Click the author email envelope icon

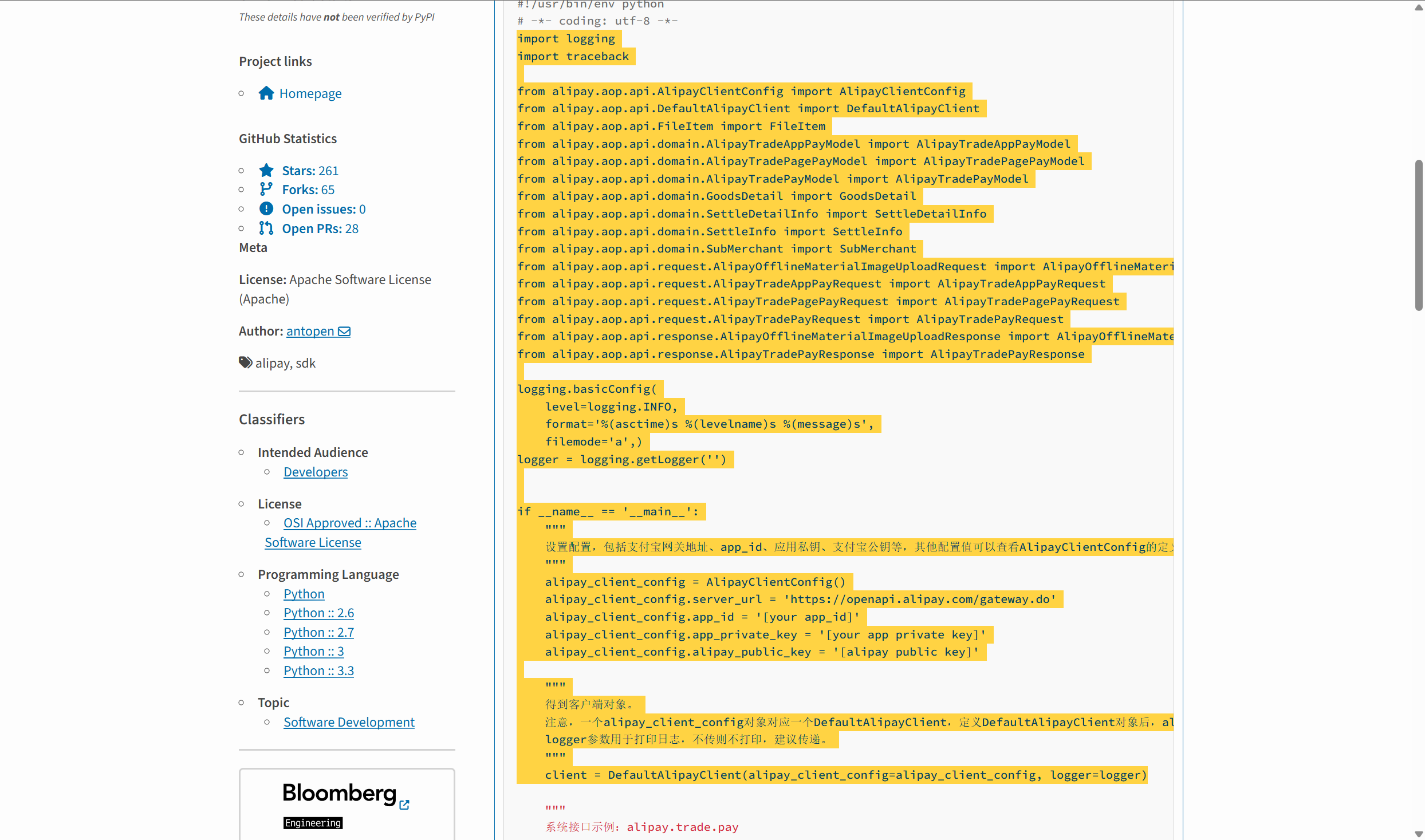344,332
